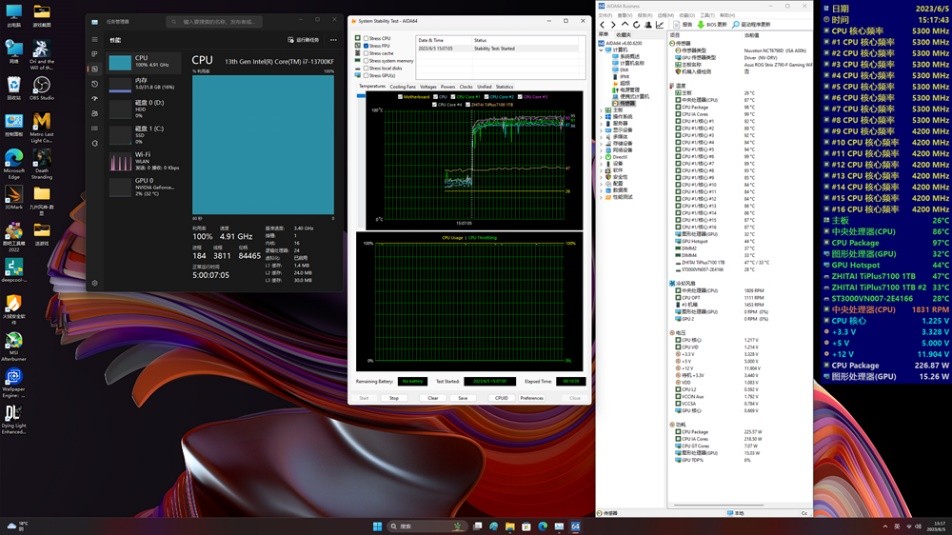The width and height of the screenshot is (952, 535).
Task: Collapse the computer node in AIDA64 tree
Action: (x=601, y=48)
